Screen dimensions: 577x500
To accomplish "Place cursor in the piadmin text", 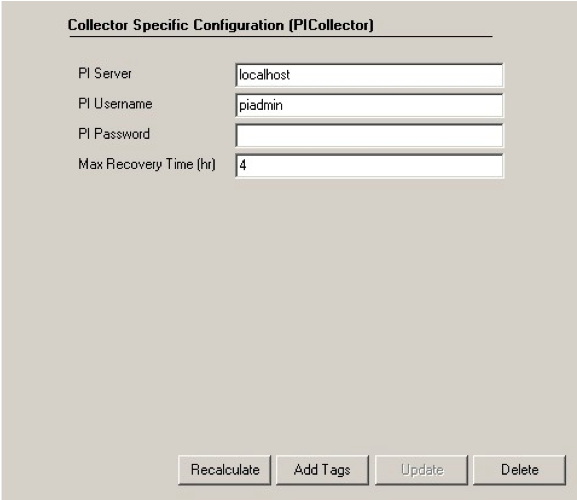I will [261, 106].
